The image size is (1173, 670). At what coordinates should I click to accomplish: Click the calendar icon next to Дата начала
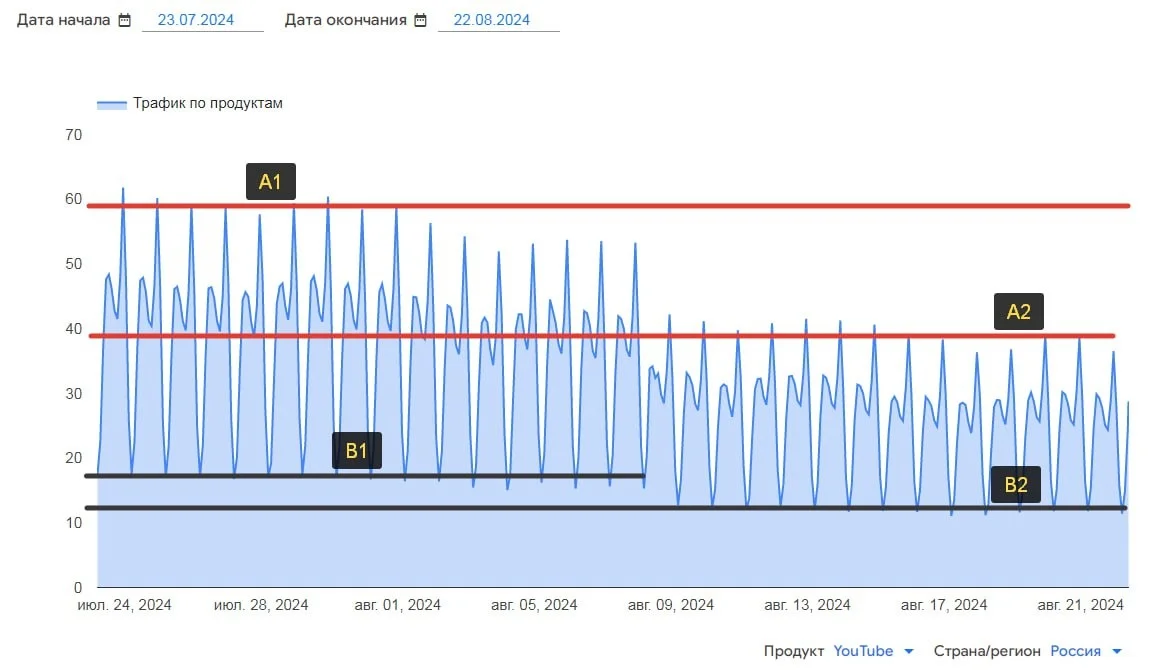click(124, 20)
